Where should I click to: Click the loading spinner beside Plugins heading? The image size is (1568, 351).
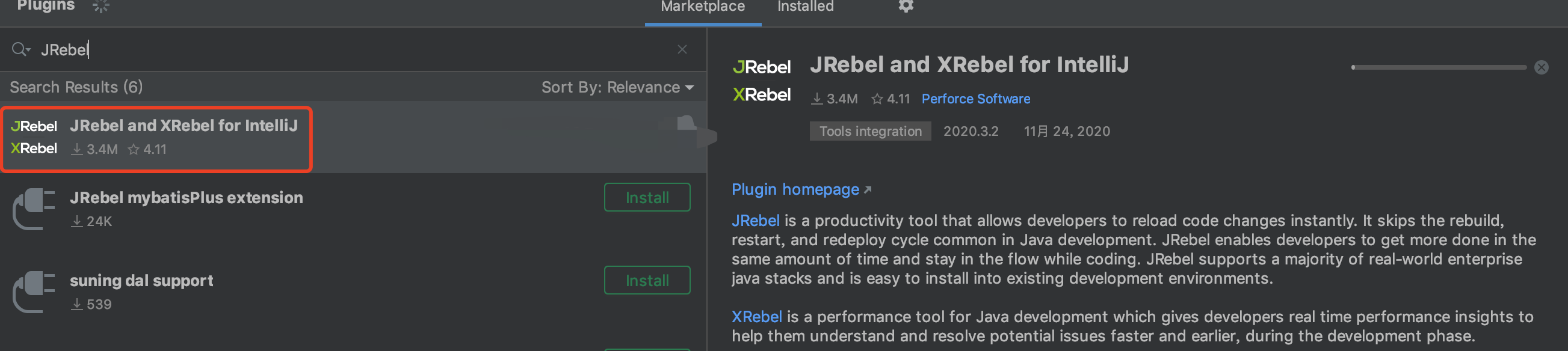point(99,7)
